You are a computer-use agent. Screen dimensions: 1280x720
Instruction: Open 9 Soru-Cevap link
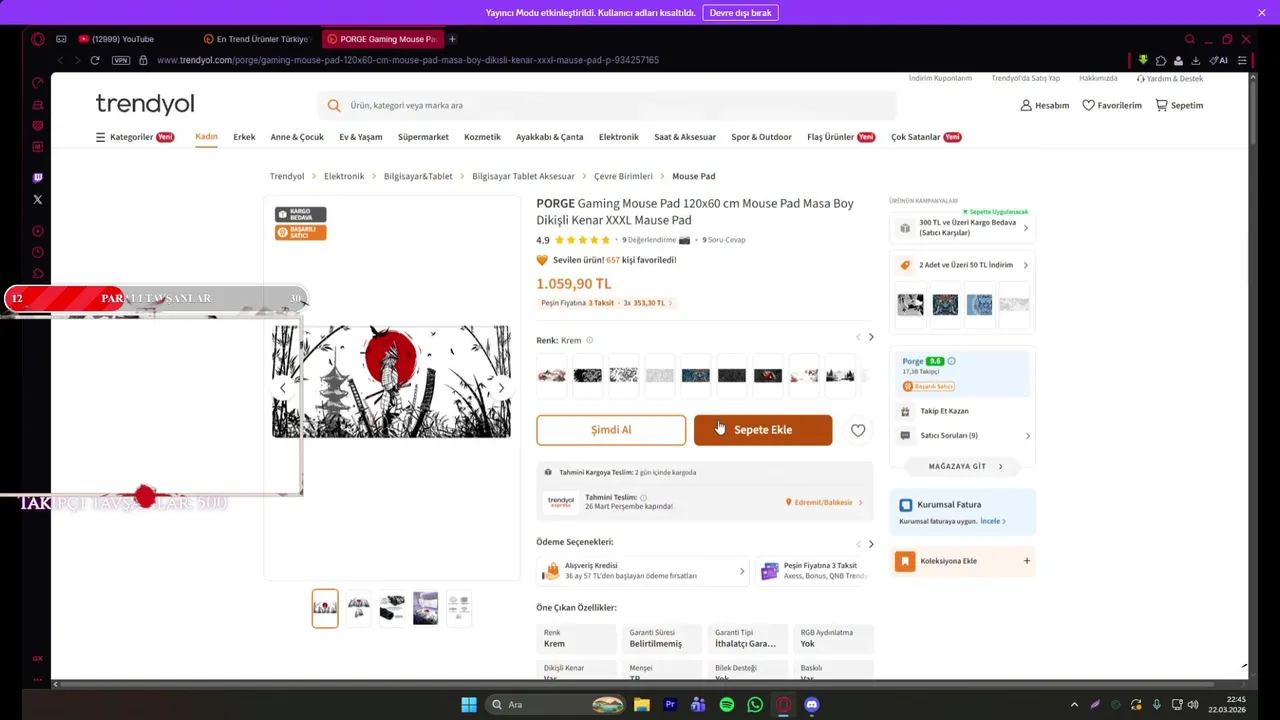[x=724, y=240]
